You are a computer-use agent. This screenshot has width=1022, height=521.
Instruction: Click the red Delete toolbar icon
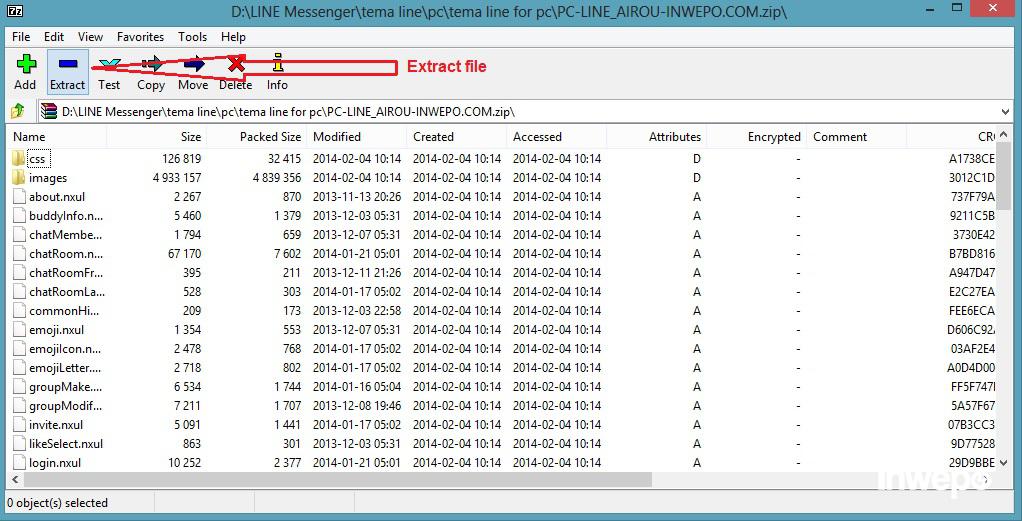click(236, 64)
